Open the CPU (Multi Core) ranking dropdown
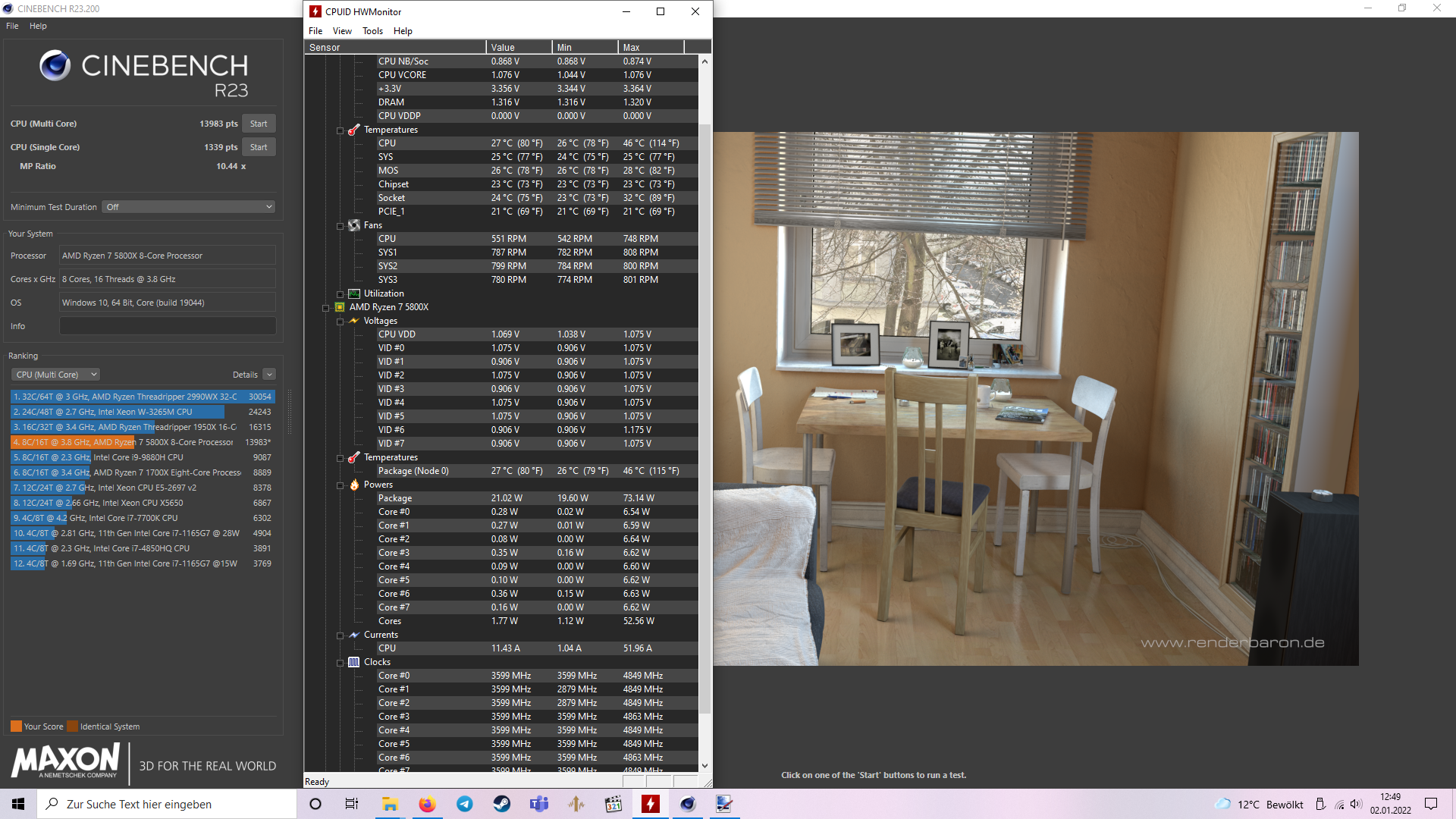Image resolution: width=1456 pixels, height=819 pixels. pos(55,375)
